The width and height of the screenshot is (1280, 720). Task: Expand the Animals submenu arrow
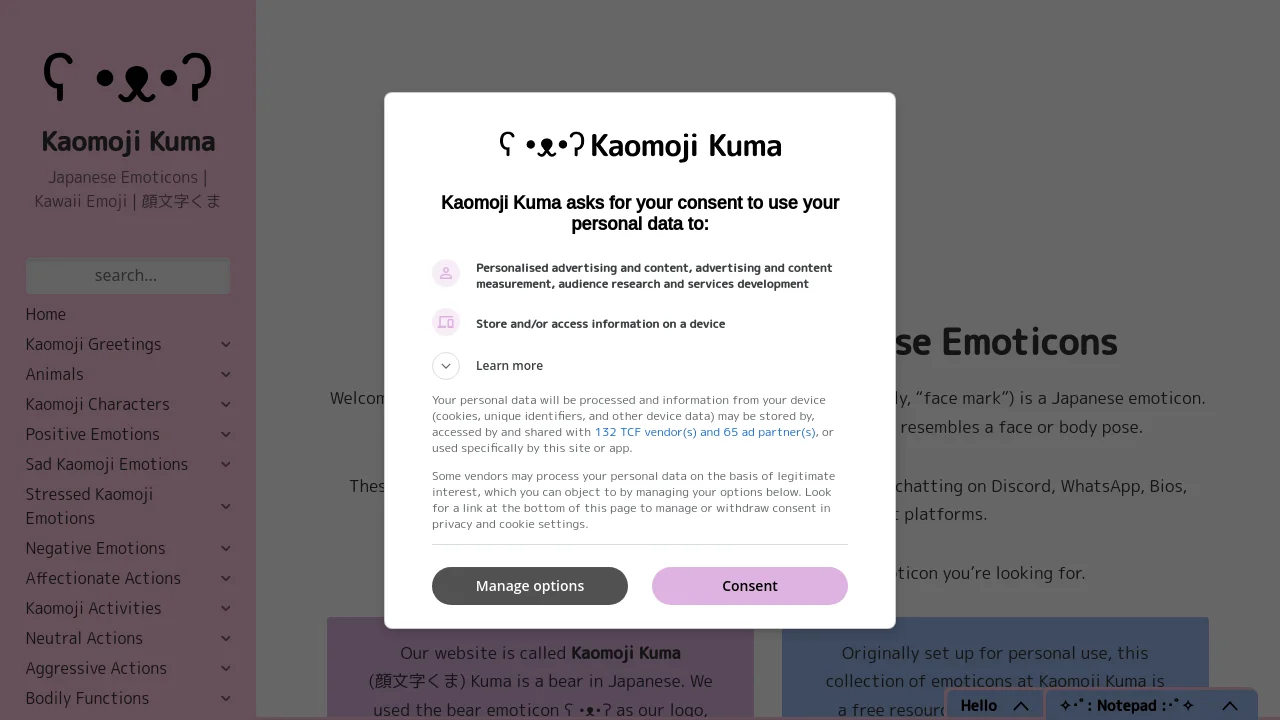click(x=226, y=374)
